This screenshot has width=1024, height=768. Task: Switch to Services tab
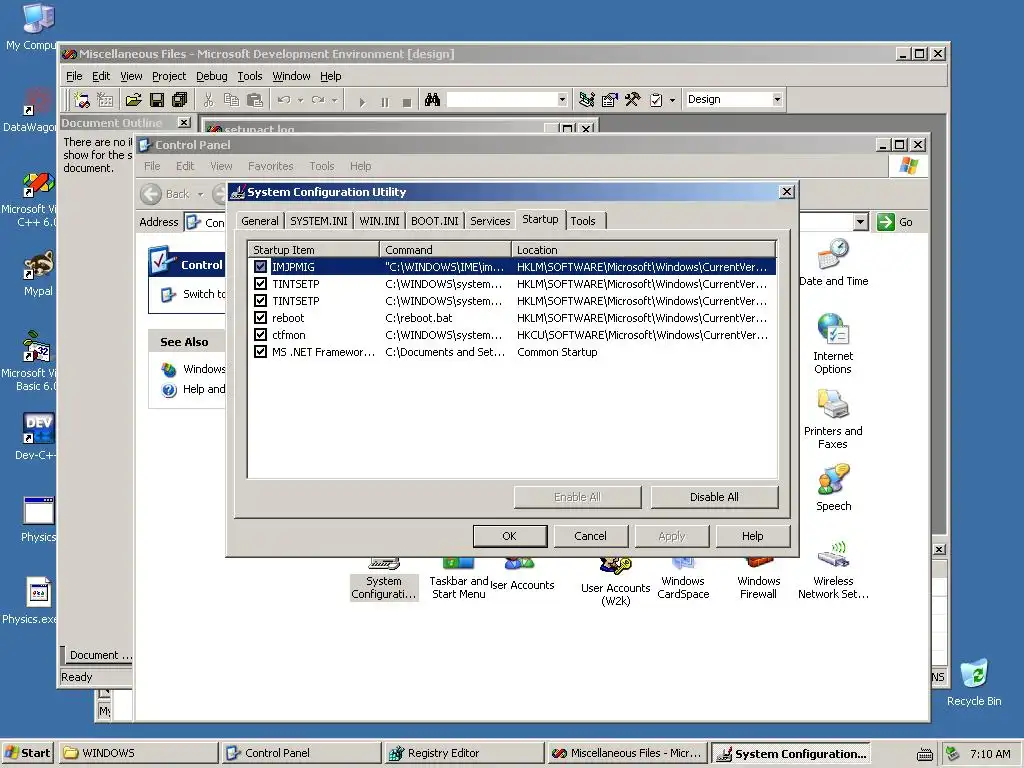click(490, 221)
